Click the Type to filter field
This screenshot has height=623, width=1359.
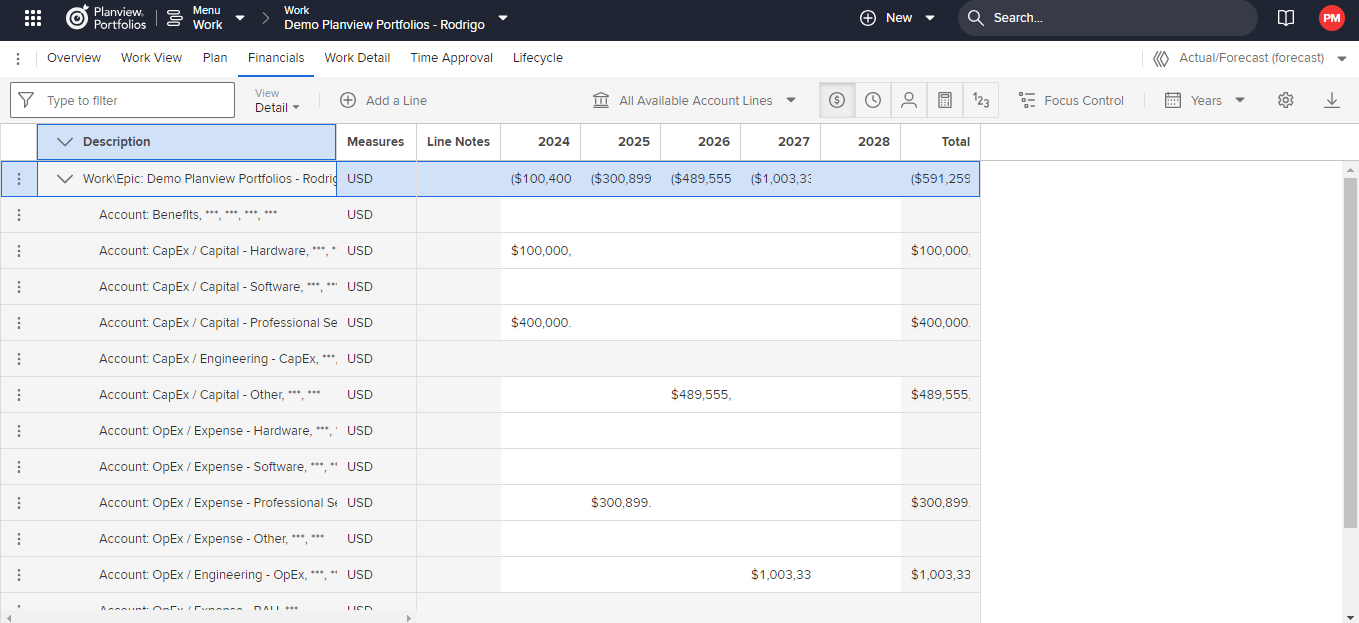(123, 100)
